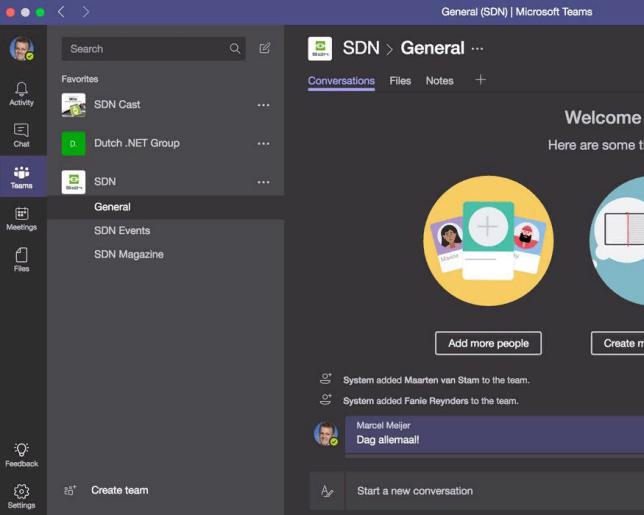This screenshot has width=644, height=515.
Task: Go back with the back arrow
Action: coord(61,11)
